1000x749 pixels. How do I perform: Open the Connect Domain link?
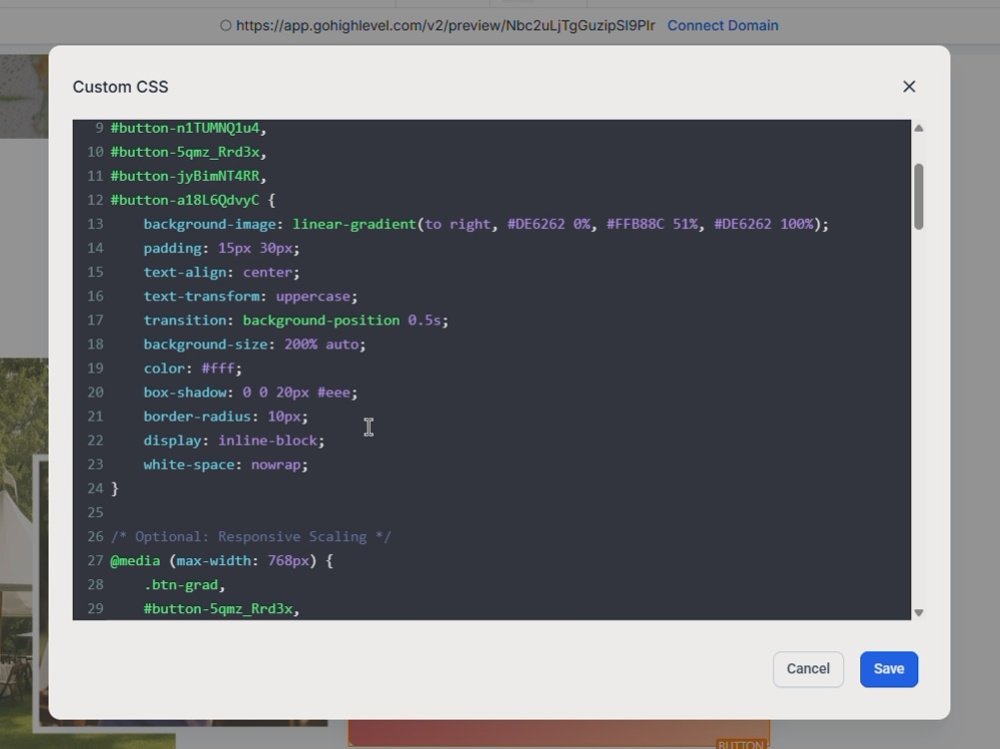(723, 26)
